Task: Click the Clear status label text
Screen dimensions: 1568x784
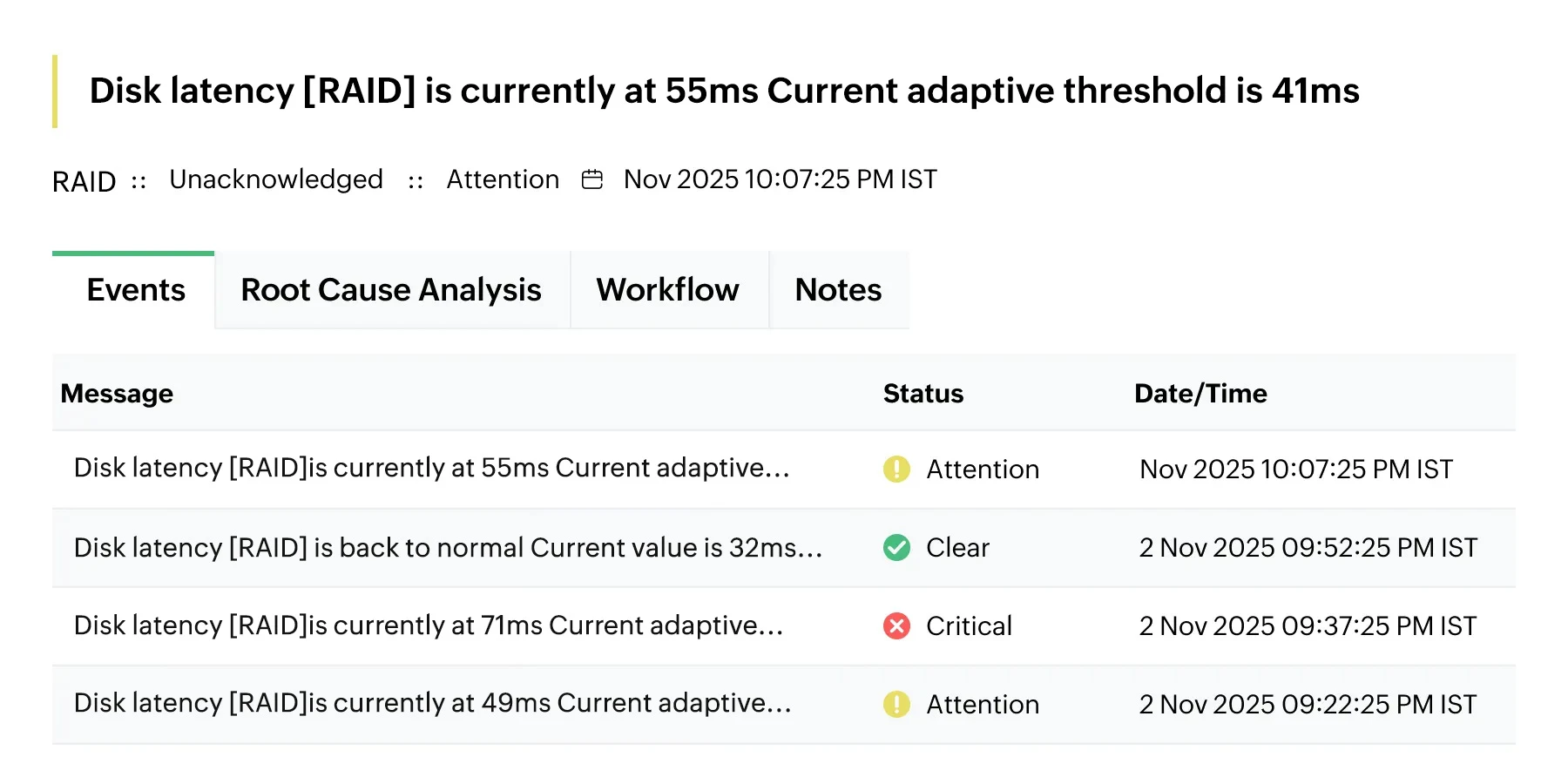Action: tap(958, 547)
